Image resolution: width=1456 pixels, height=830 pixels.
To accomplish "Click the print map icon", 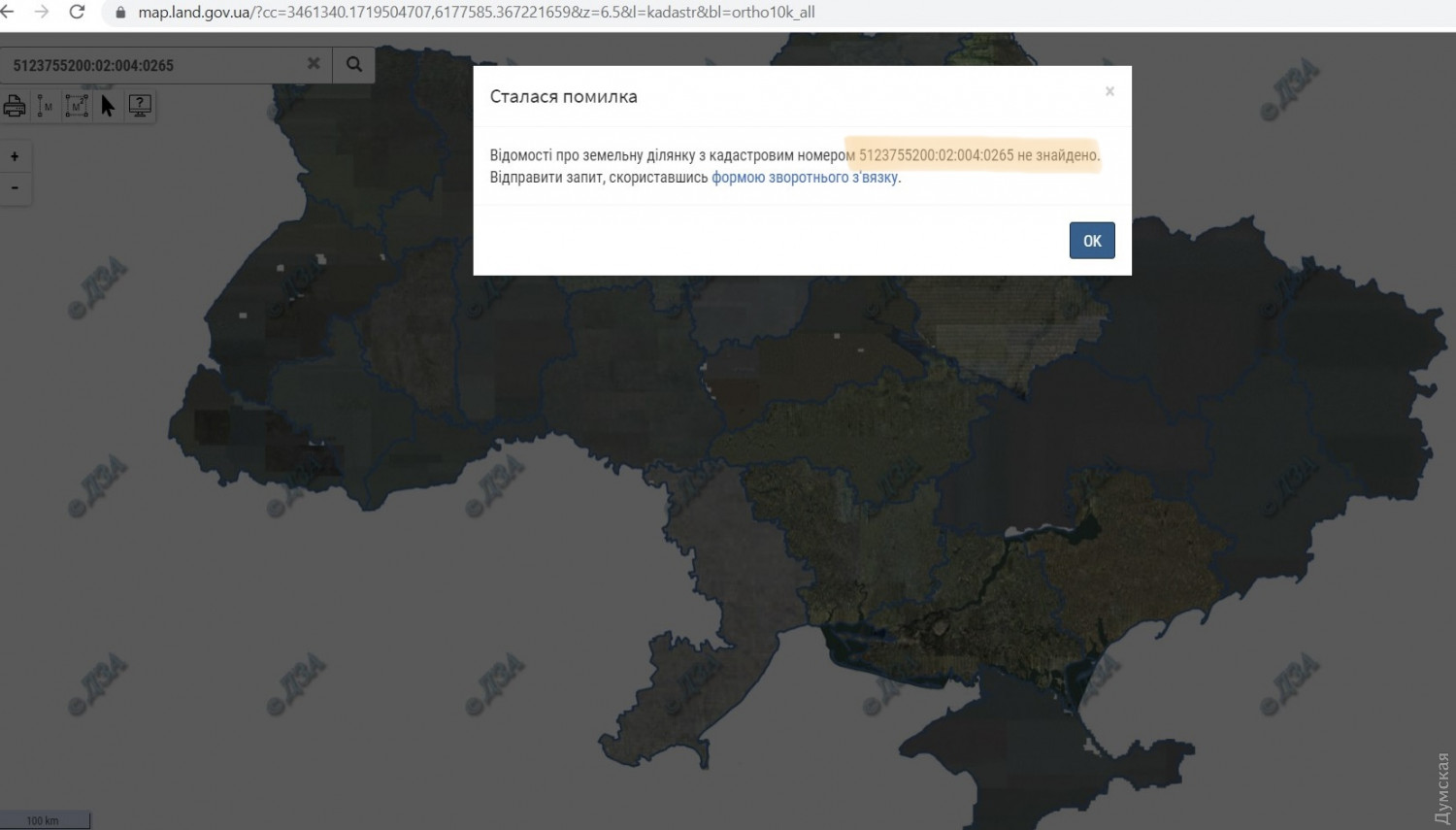I will [x=15, y=106].
